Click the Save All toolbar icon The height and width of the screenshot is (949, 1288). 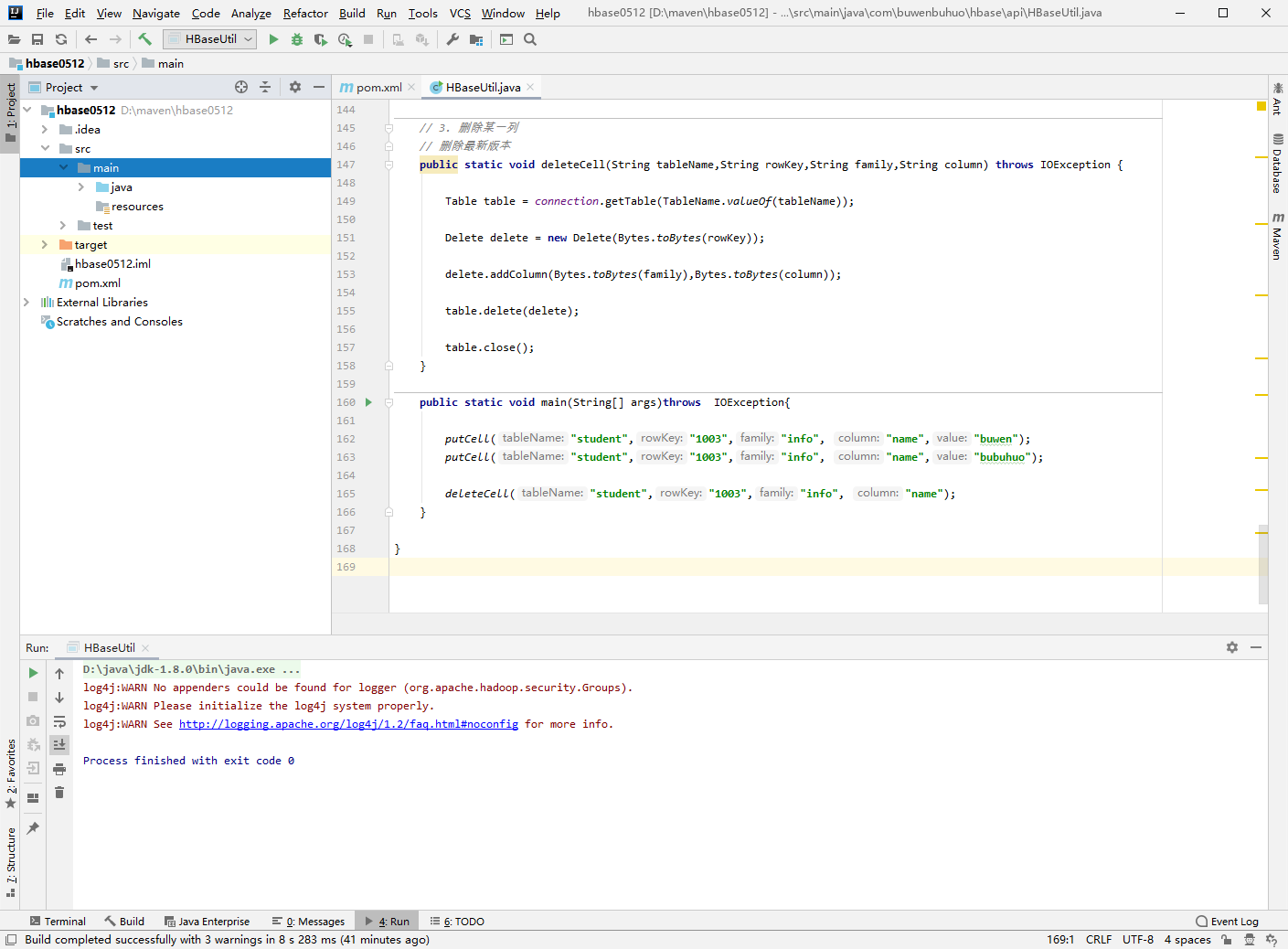37,39
